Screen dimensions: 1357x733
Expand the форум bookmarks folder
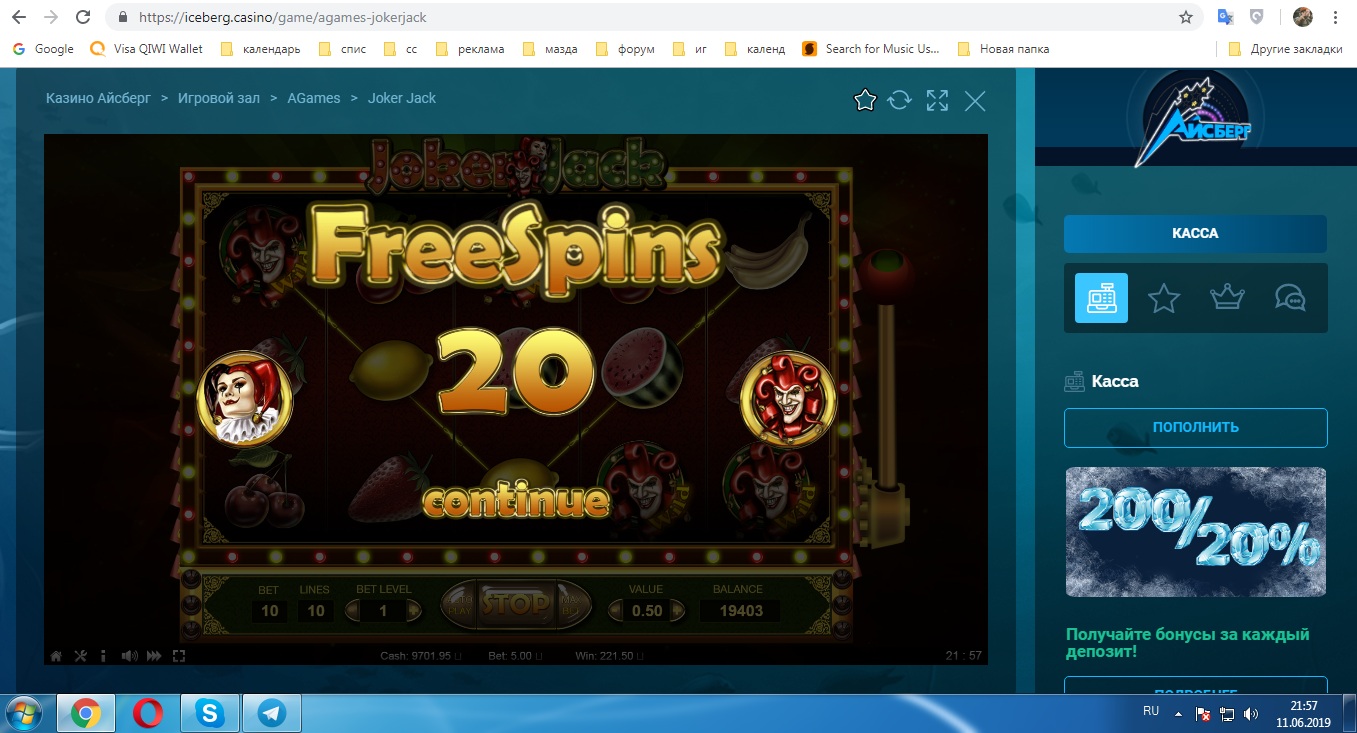coord(626,49)
